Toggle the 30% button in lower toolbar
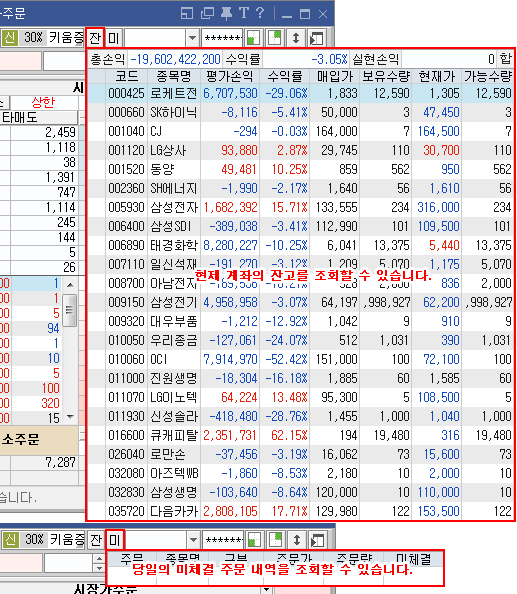 click(x=34, y=539)
